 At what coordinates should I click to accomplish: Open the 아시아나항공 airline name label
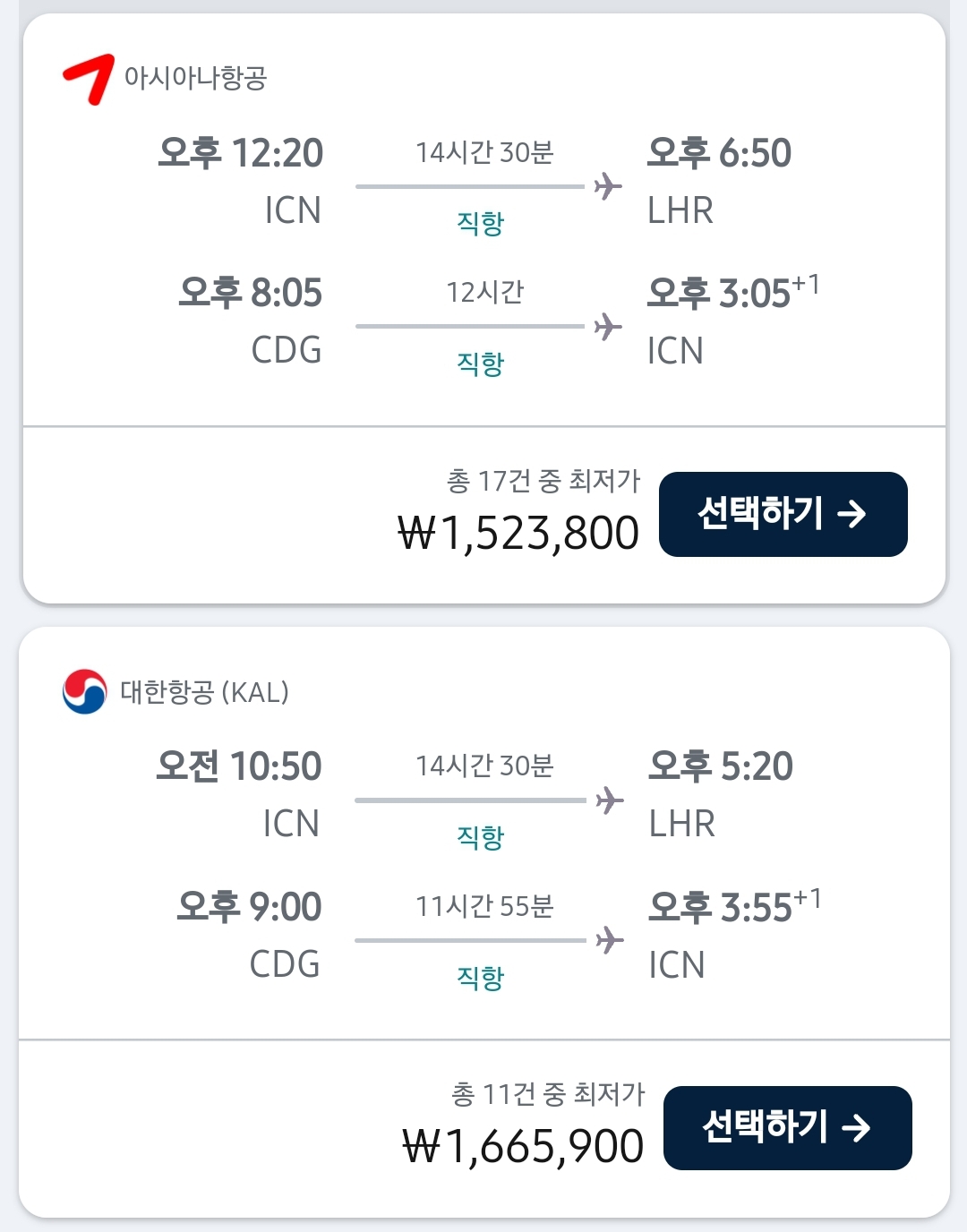pos(195,78)
